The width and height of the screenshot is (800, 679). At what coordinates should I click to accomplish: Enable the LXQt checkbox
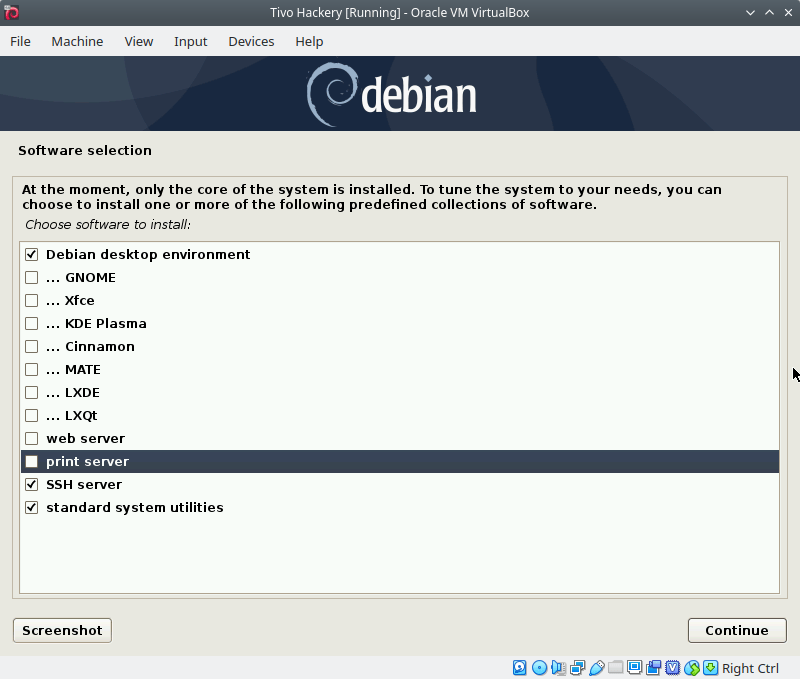[x=32, y=415]
